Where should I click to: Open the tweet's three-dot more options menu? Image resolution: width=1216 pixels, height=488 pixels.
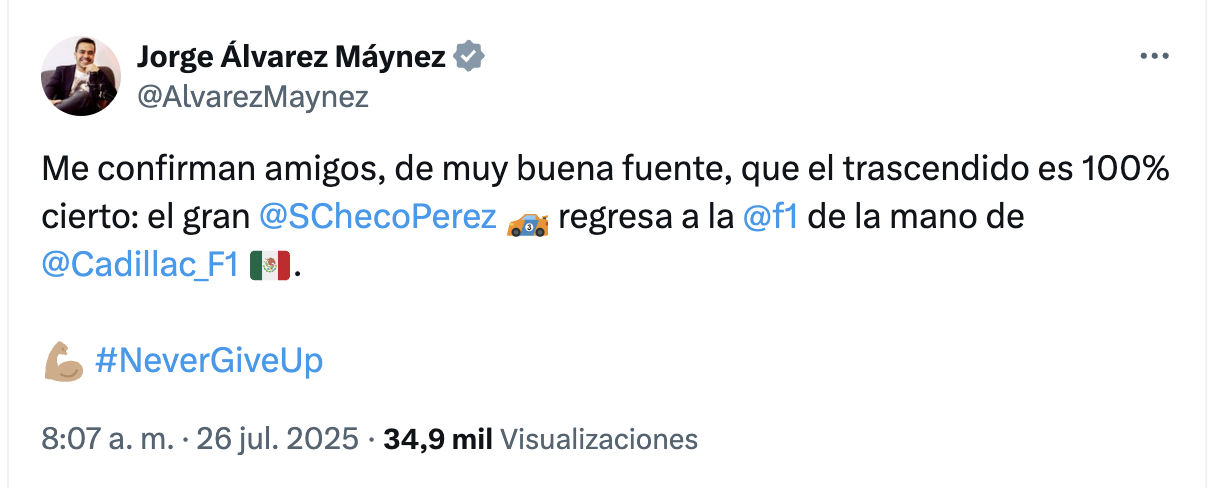coord(1155,57)
